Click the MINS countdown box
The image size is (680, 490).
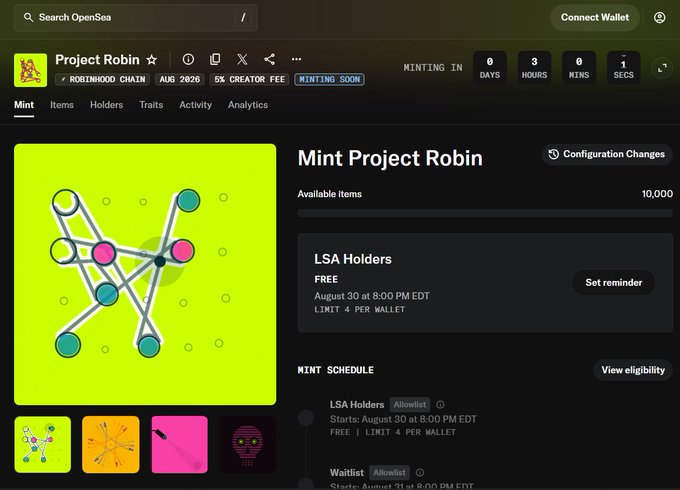coord(579,68)
